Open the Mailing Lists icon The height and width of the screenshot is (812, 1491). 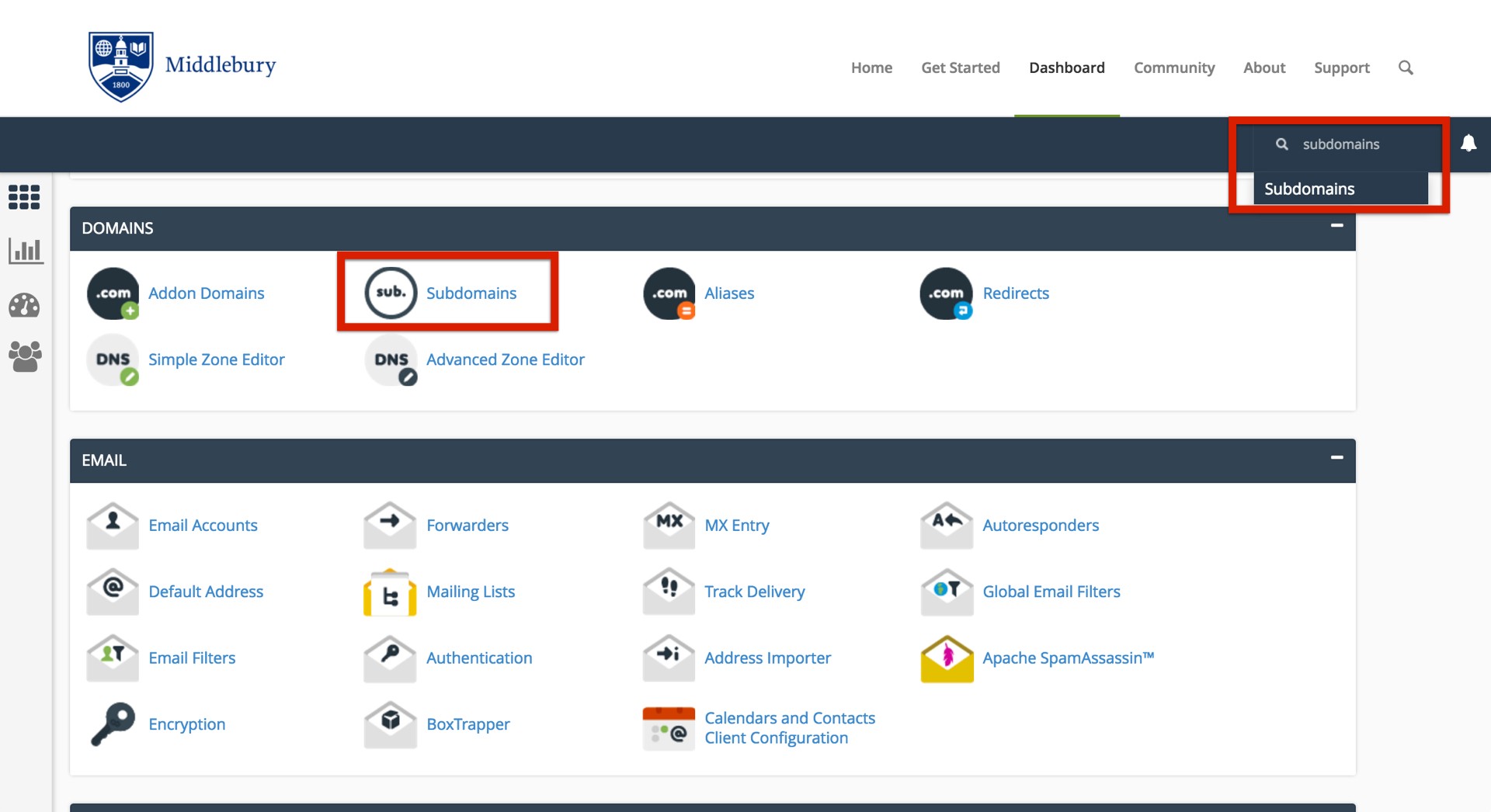click(x=390, y=592)
